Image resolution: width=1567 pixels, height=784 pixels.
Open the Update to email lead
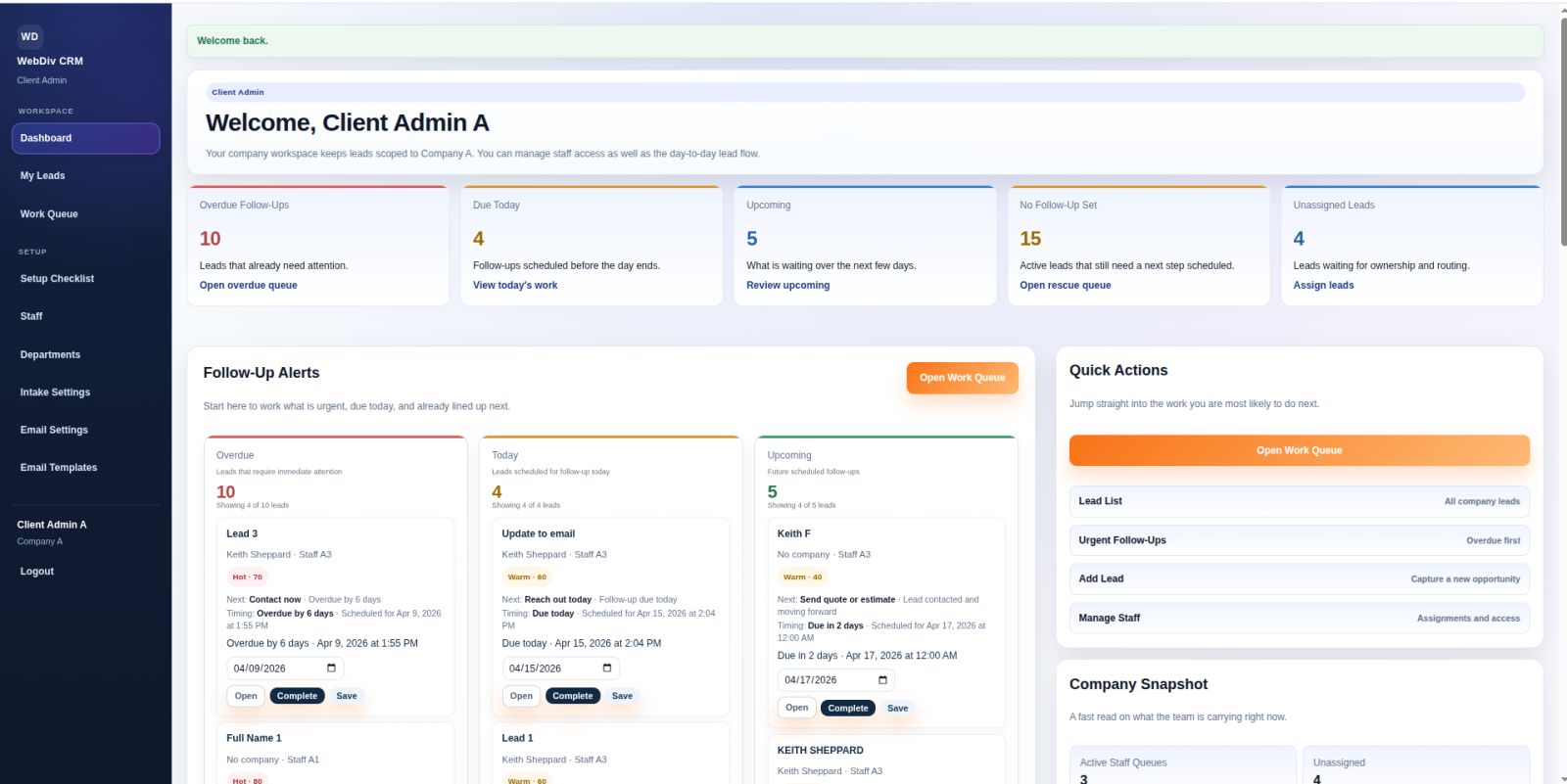tap(521, 696)
